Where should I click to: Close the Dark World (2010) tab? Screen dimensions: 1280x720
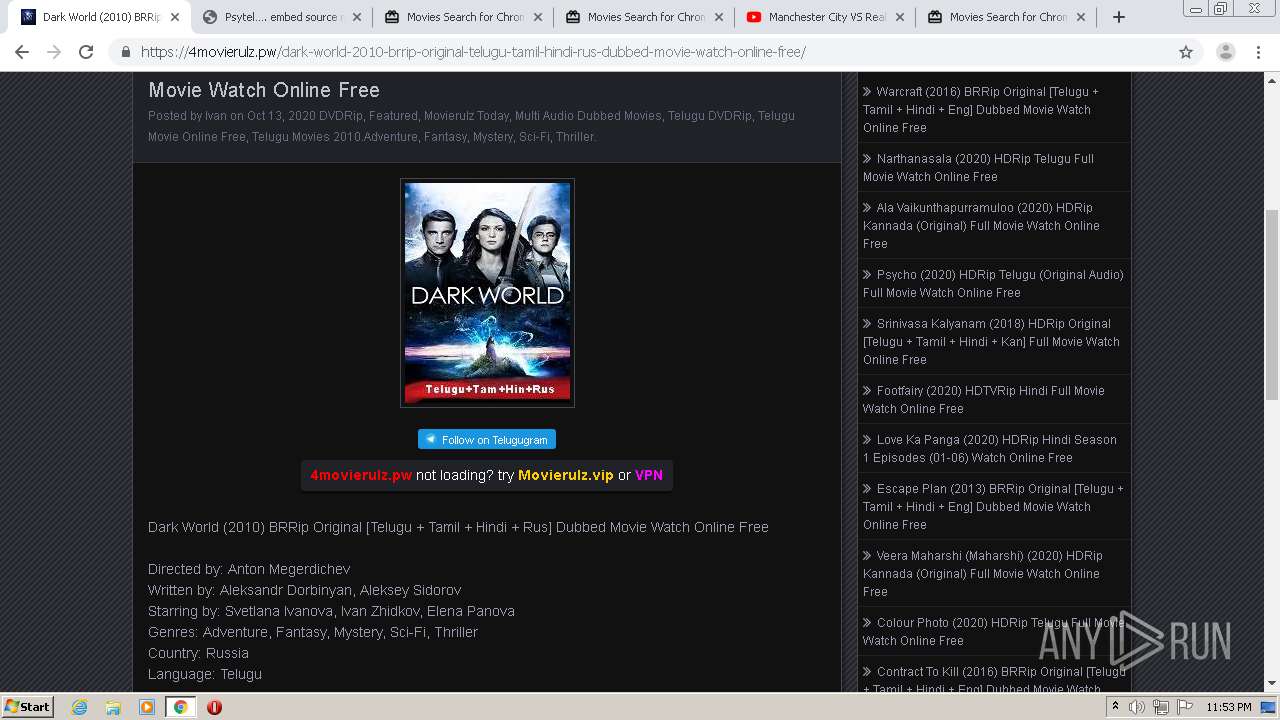[x=174, y=17]
